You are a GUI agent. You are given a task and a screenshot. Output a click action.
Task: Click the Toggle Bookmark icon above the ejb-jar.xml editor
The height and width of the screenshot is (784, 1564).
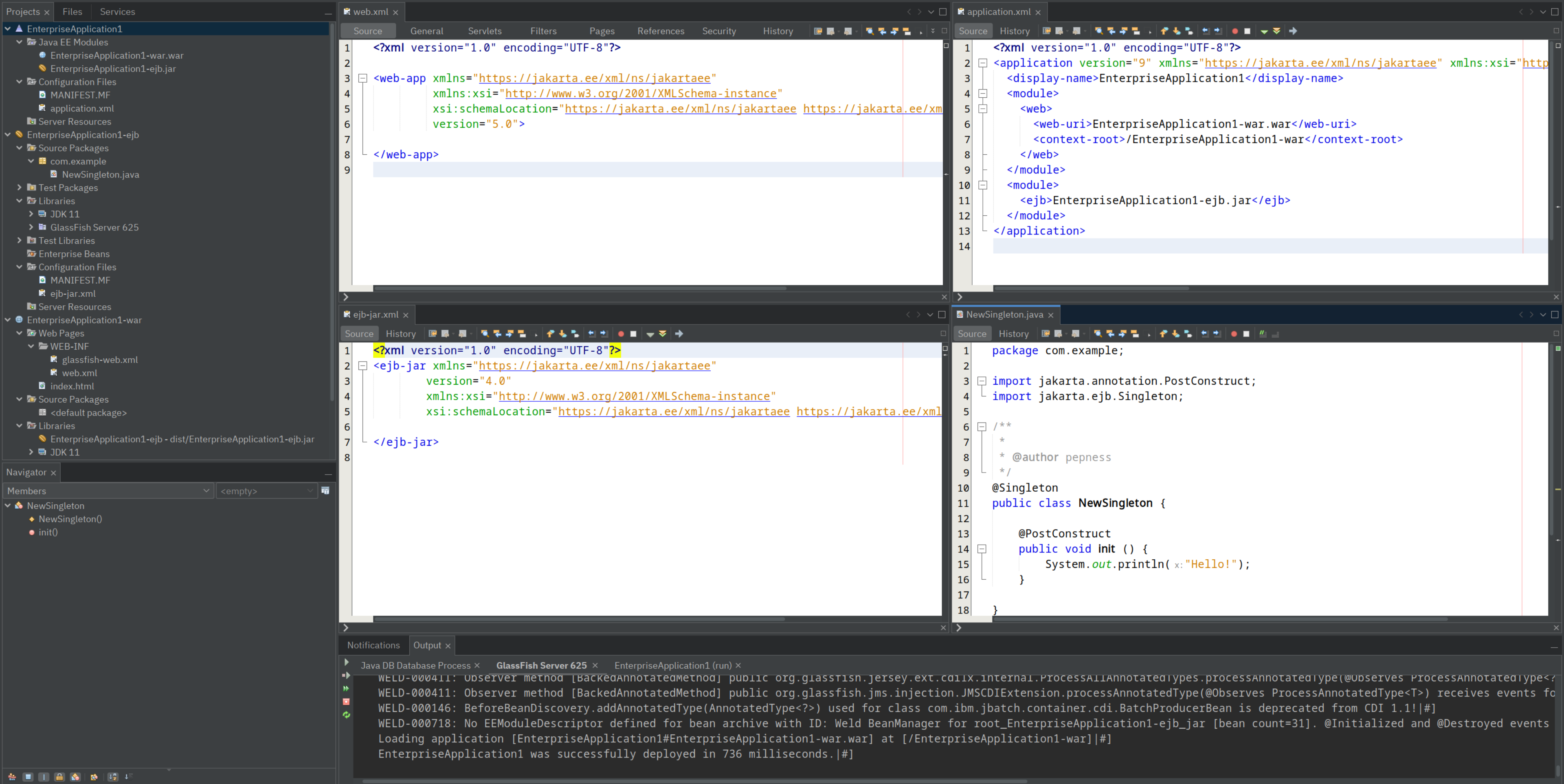coord(522,334)
